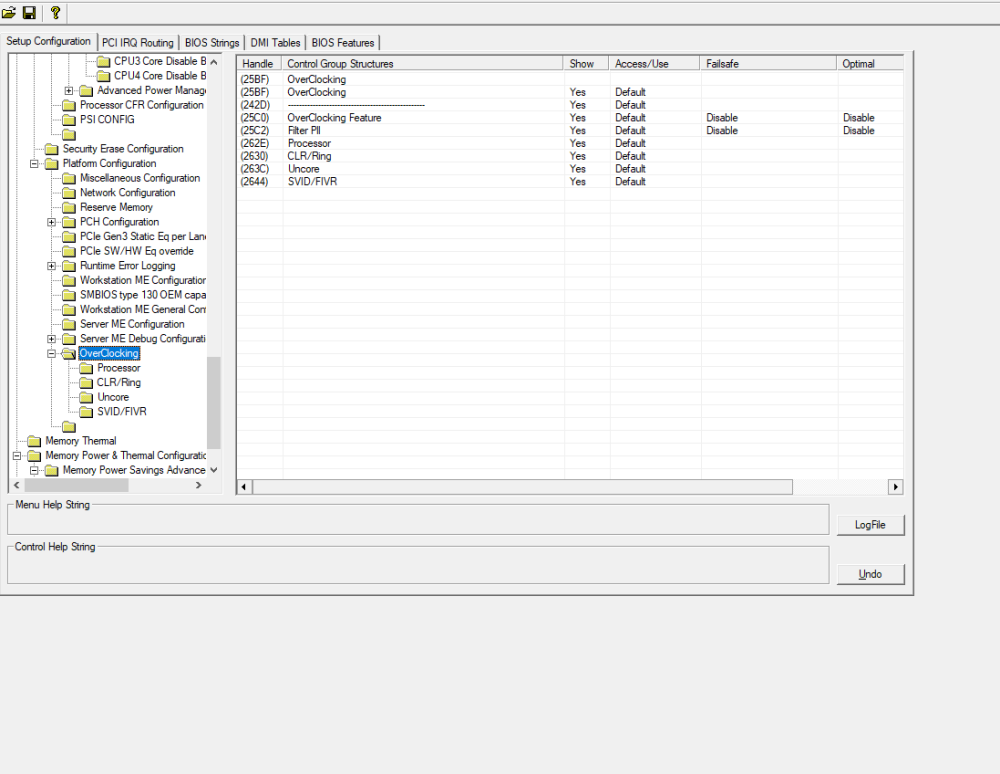Open the BIOS Strings tab
The height and width of the screenshot is (774, 1000).
[x=212, y=43]
